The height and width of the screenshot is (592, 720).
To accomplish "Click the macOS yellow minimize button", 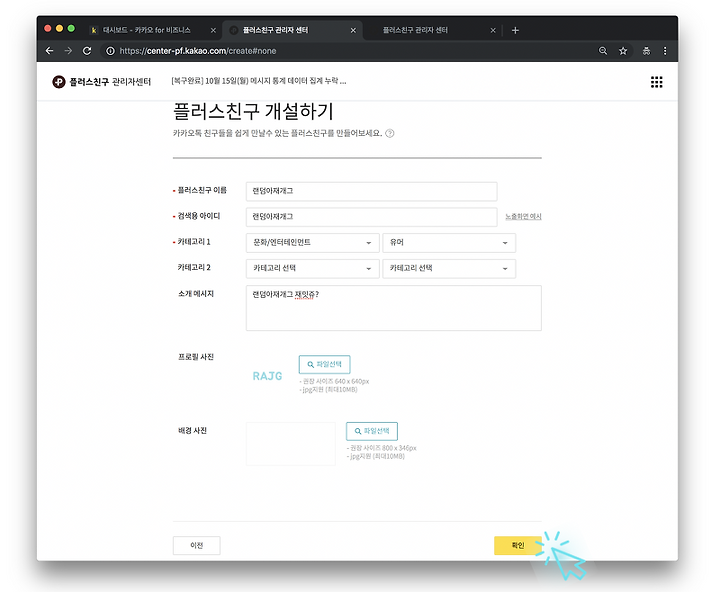I will pos(59,28).
